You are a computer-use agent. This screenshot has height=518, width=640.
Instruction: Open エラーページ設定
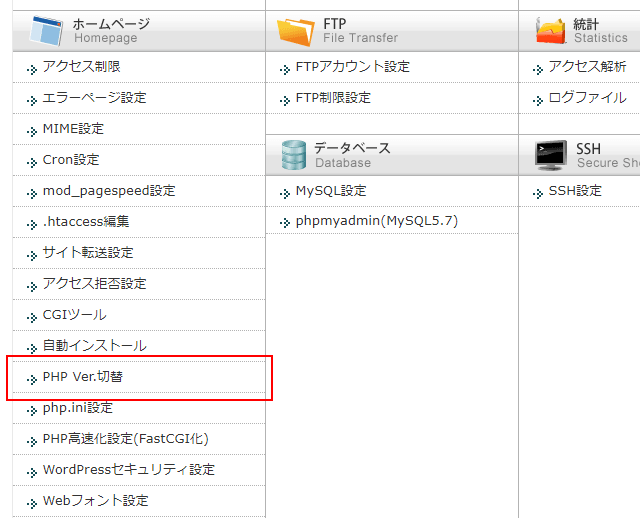pos(94,98)
